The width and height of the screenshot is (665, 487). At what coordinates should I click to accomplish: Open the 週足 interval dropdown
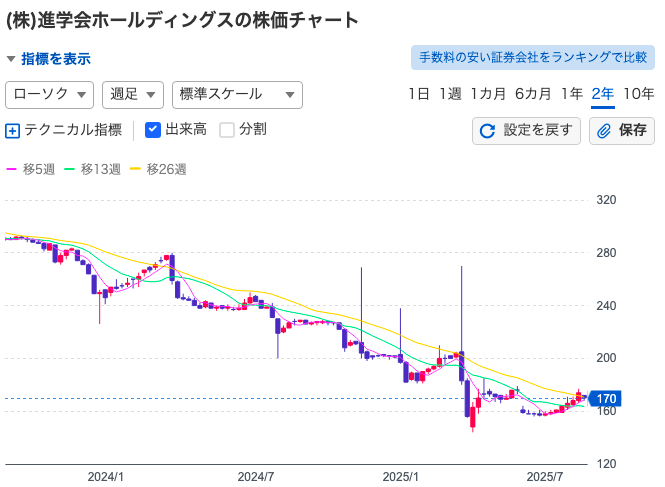(133, 95)
